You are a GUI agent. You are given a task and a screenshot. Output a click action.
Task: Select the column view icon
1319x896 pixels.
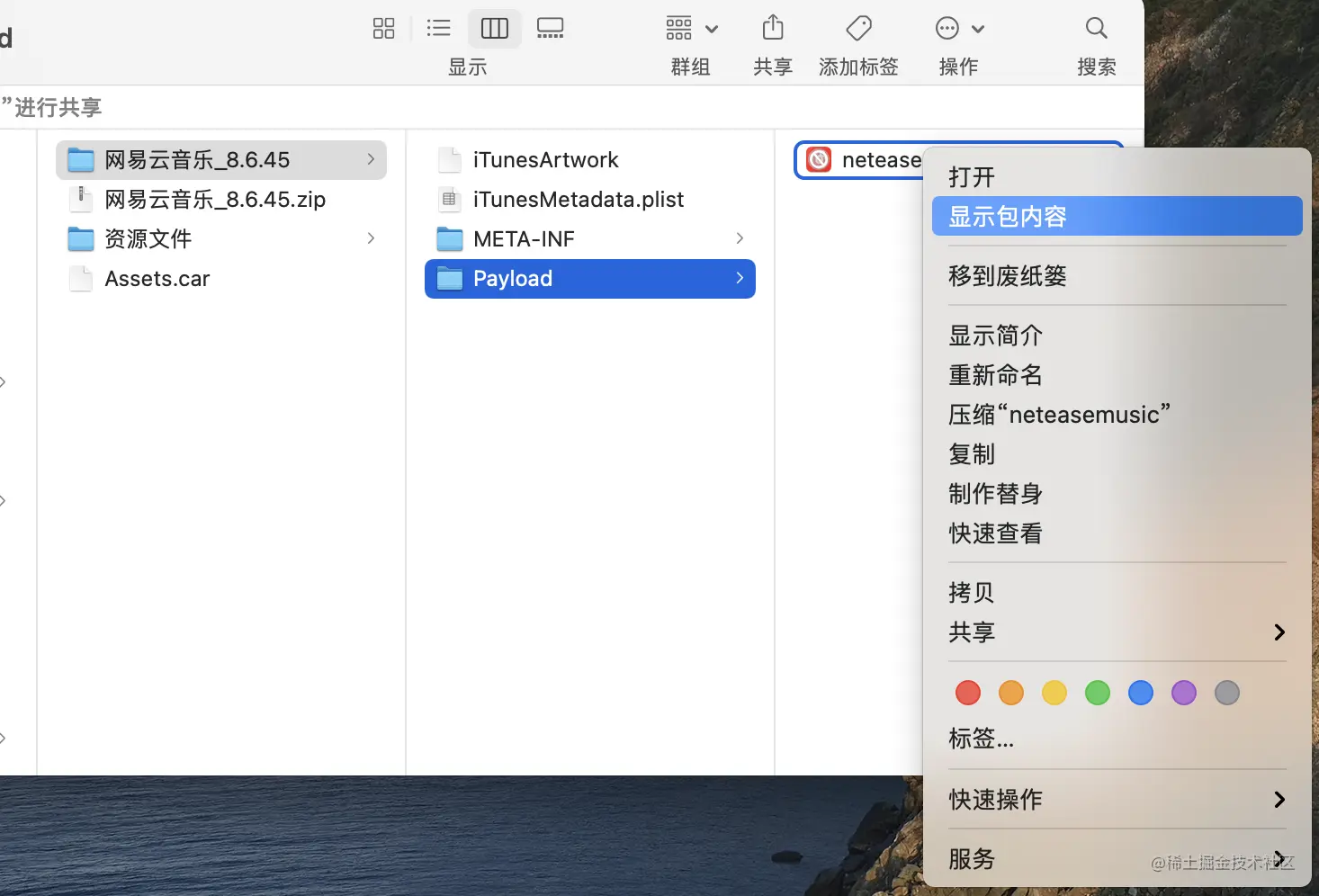494,28
